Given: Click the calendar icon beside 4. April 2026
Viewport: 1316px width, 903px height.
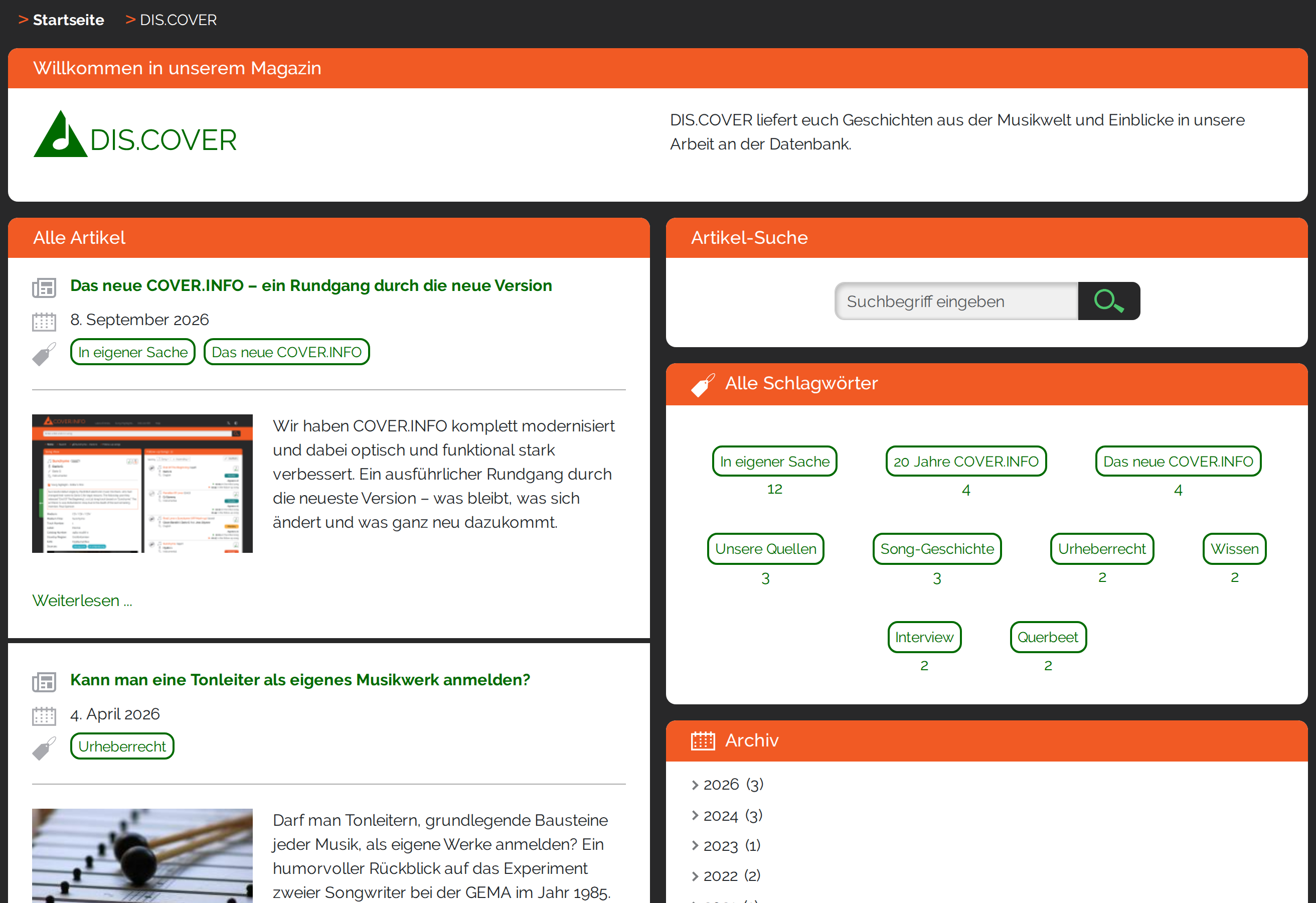Looking at the screenshot, I should (44, 715).
